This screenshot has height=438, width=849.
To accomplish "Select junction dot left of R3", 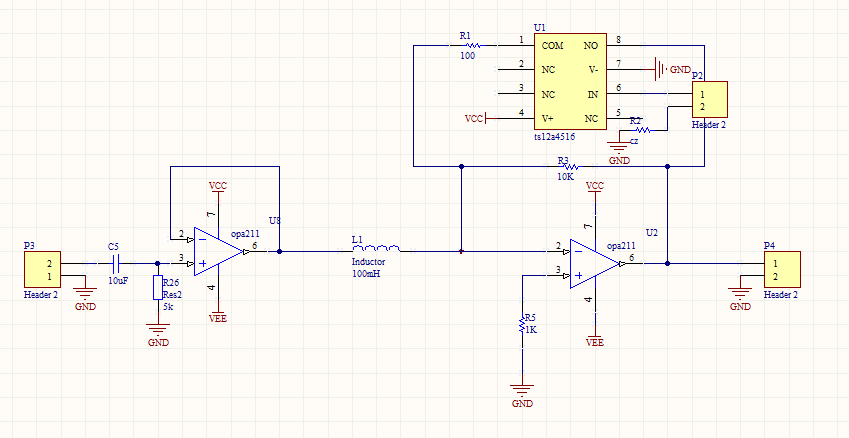I will 461,166.
